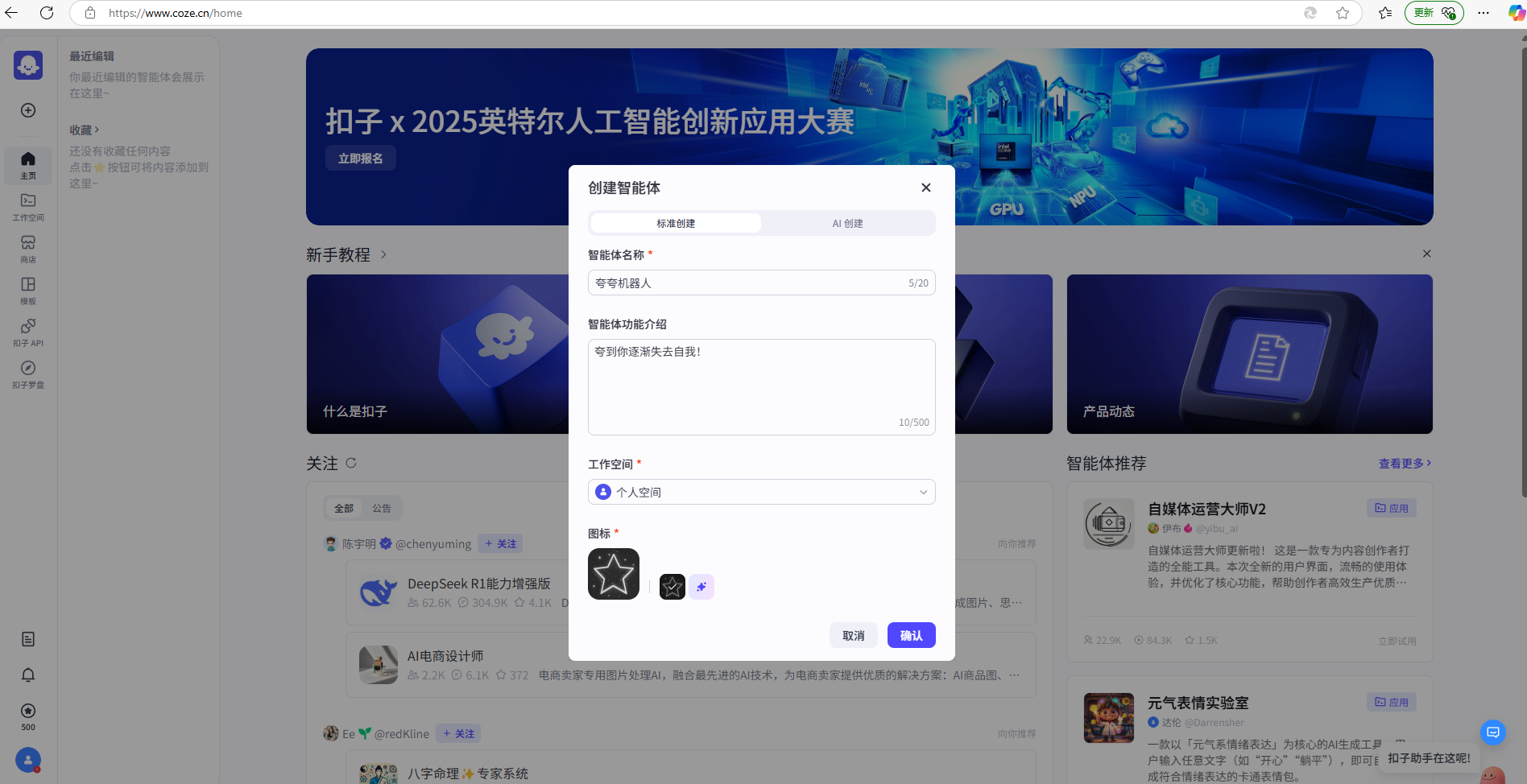Click the DeepSeek whale bot avatar
The width and height of the screenshot is (1527, 784).
(x=379, y=592)
